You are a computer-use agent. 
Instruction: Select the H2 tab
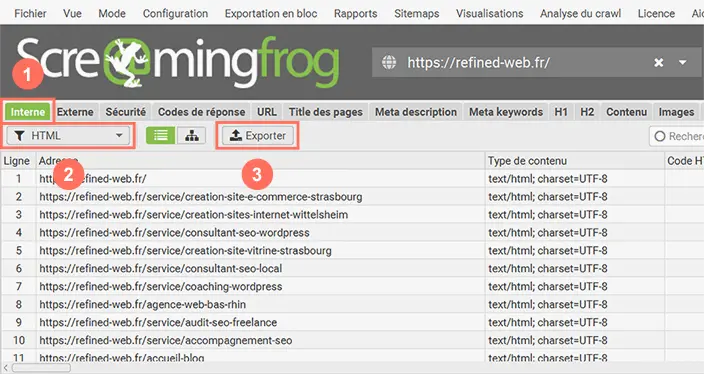pos(587,112)
